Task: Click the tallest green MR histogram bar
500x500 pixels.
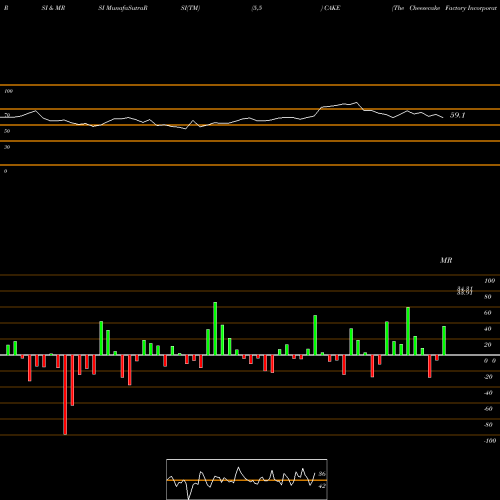Action: pos(215,328)
